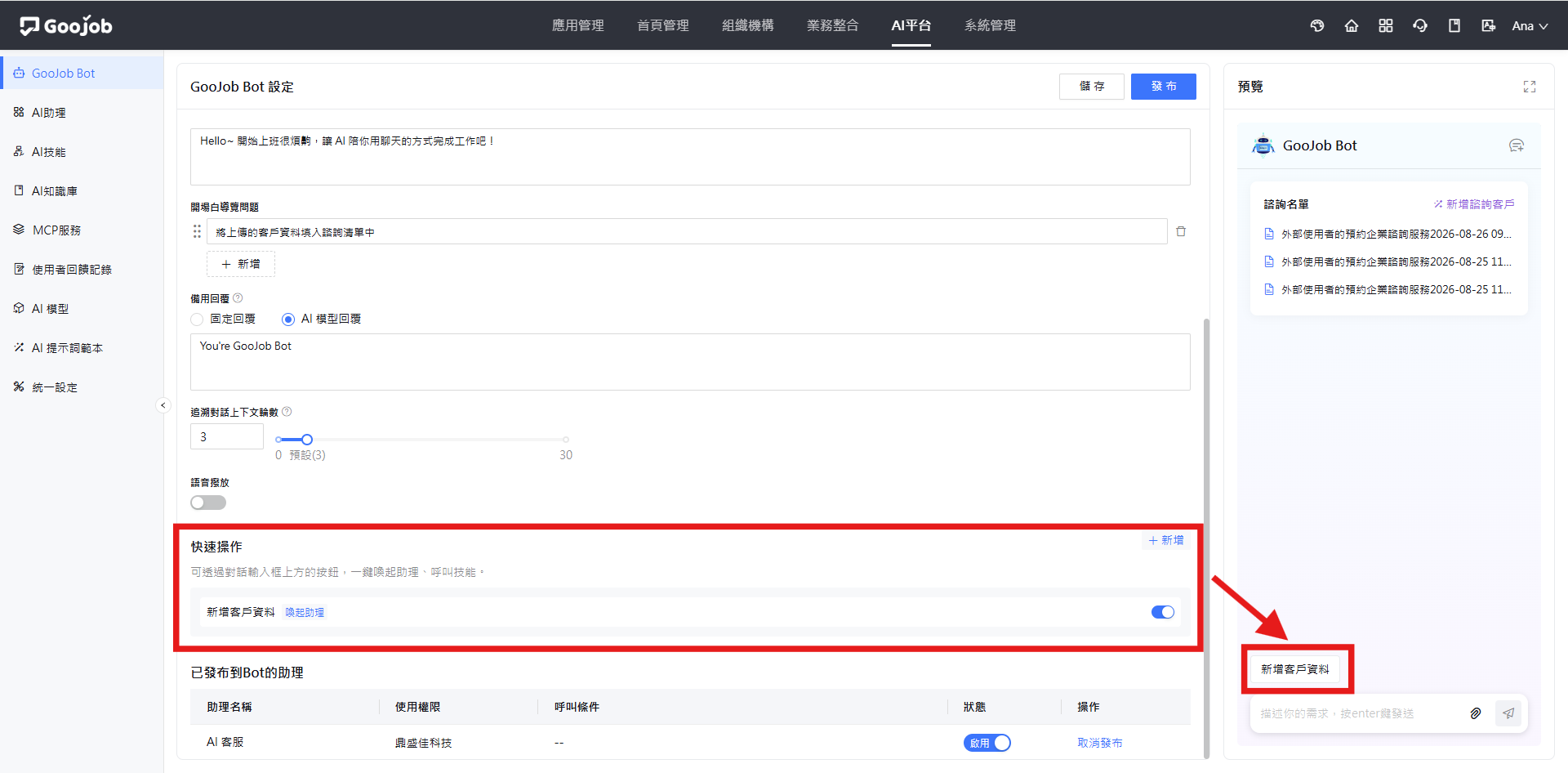Toggle the AI 客服 啟用 status switch

pyautogui.click(x=987, y=743)
